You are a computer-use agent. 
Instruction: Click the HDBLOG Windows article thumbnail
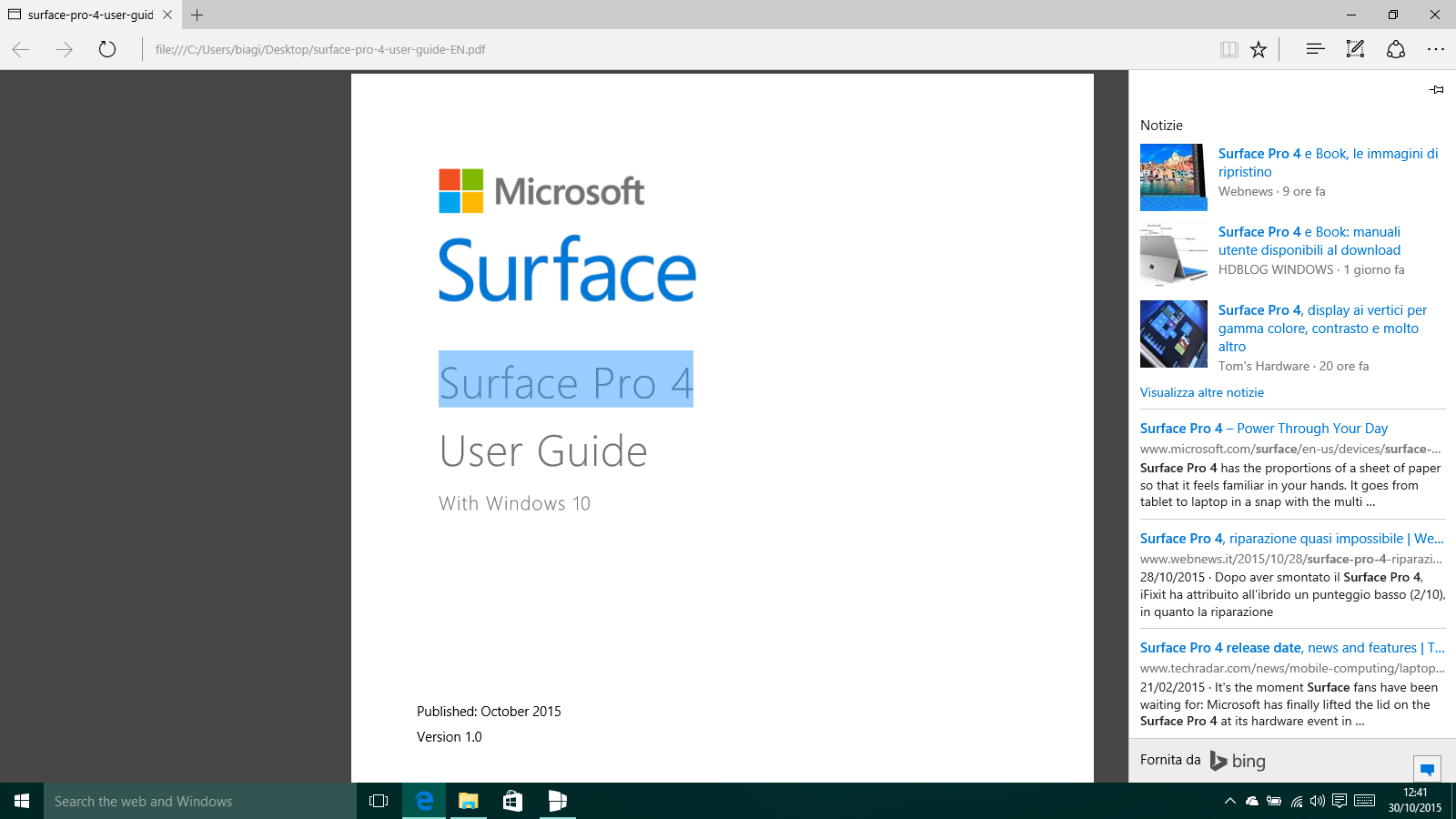(x=1174, y=256)
